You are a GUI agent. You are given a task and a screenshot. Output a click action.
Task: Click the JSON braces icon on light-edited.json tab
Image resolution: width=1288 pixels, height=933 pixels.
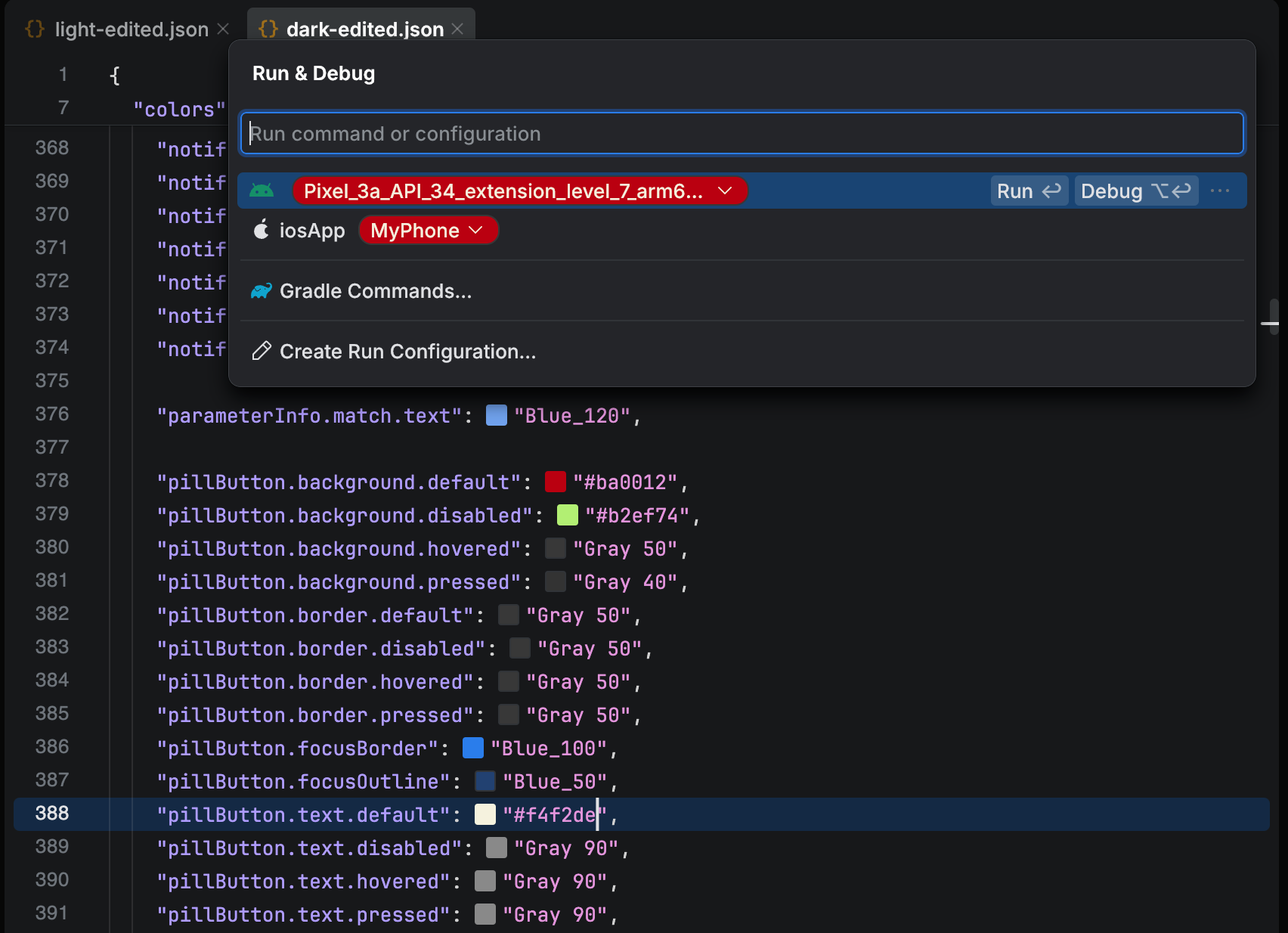(34, 29)
